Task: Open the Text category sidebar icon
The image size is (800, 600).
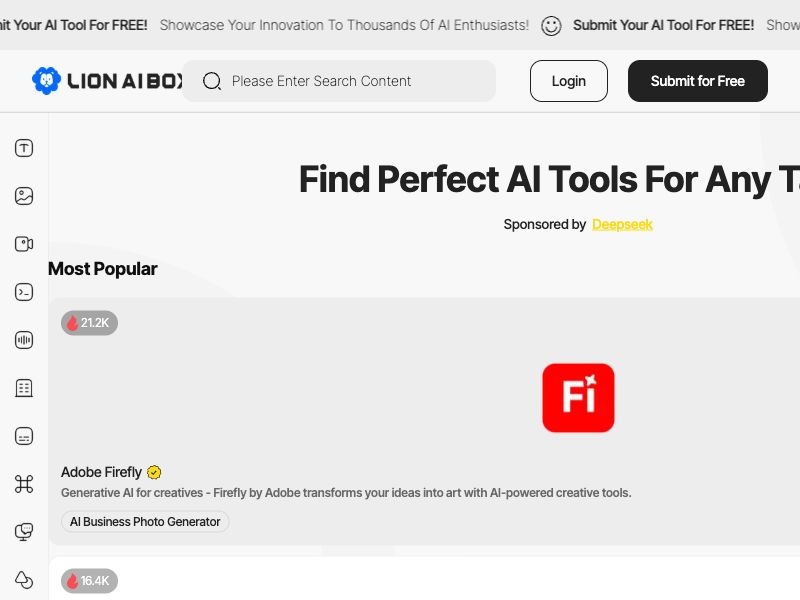Action: tap(24, 148)
